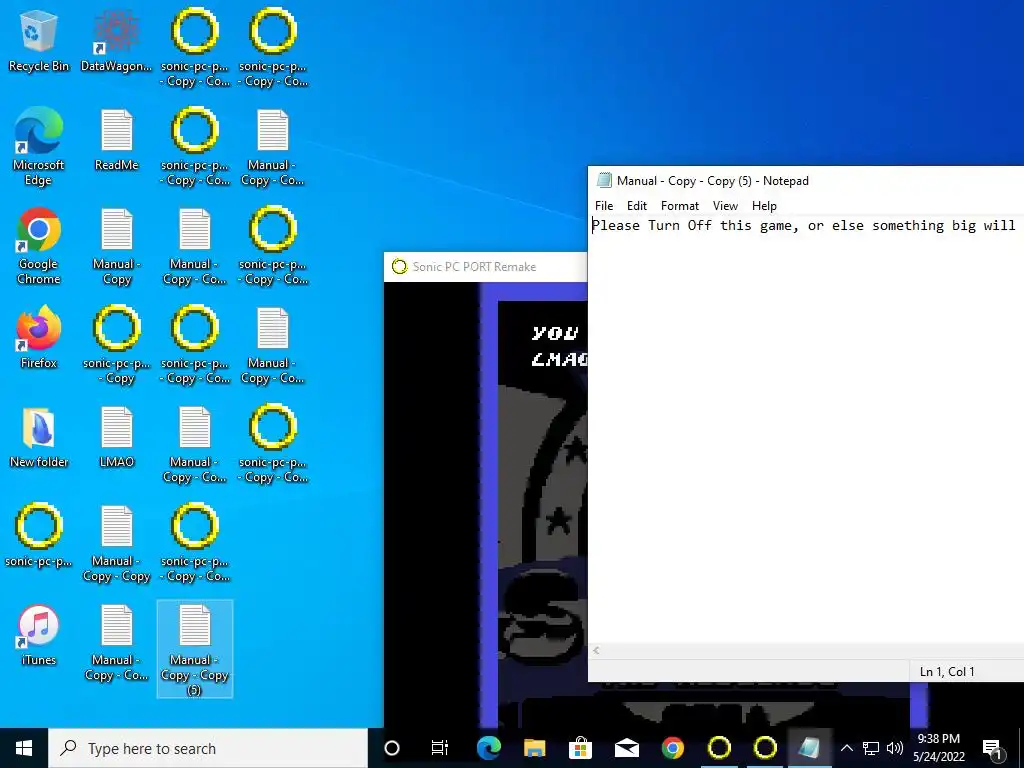Launch Microsoft Edge from the taskbar
The width and height of the screenshot is (1024, 768).
tap(488, 748)
